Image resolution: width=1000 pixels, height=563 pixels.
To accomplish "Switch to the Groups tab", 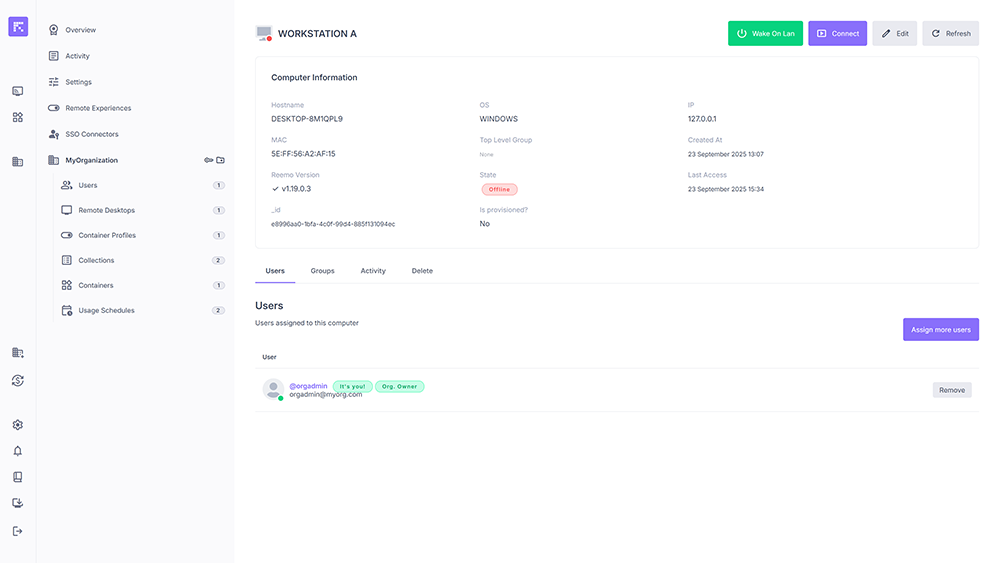I will point(322,271).
